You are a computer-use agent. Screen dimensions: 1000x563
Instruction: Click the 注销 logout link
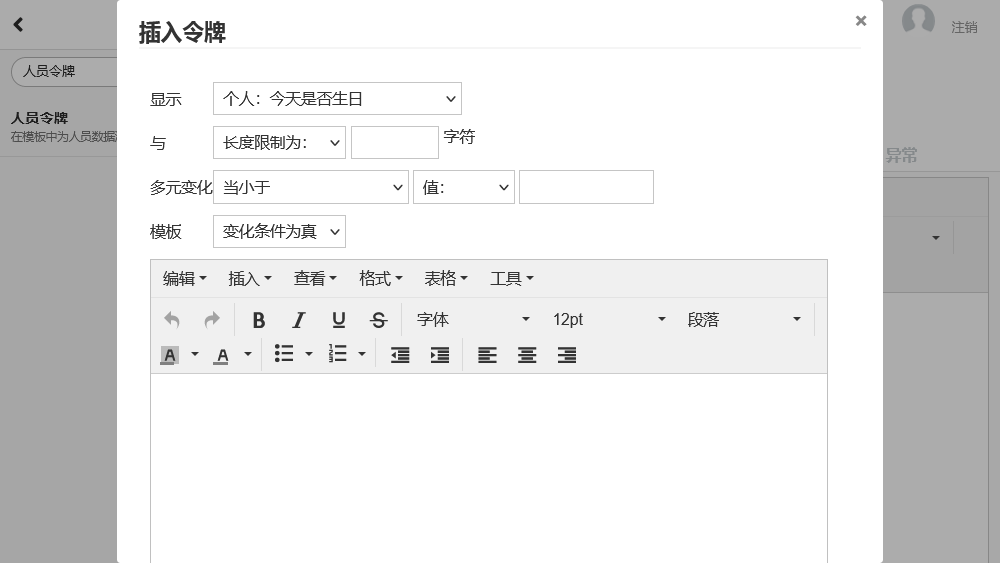[x=964, y=27]
